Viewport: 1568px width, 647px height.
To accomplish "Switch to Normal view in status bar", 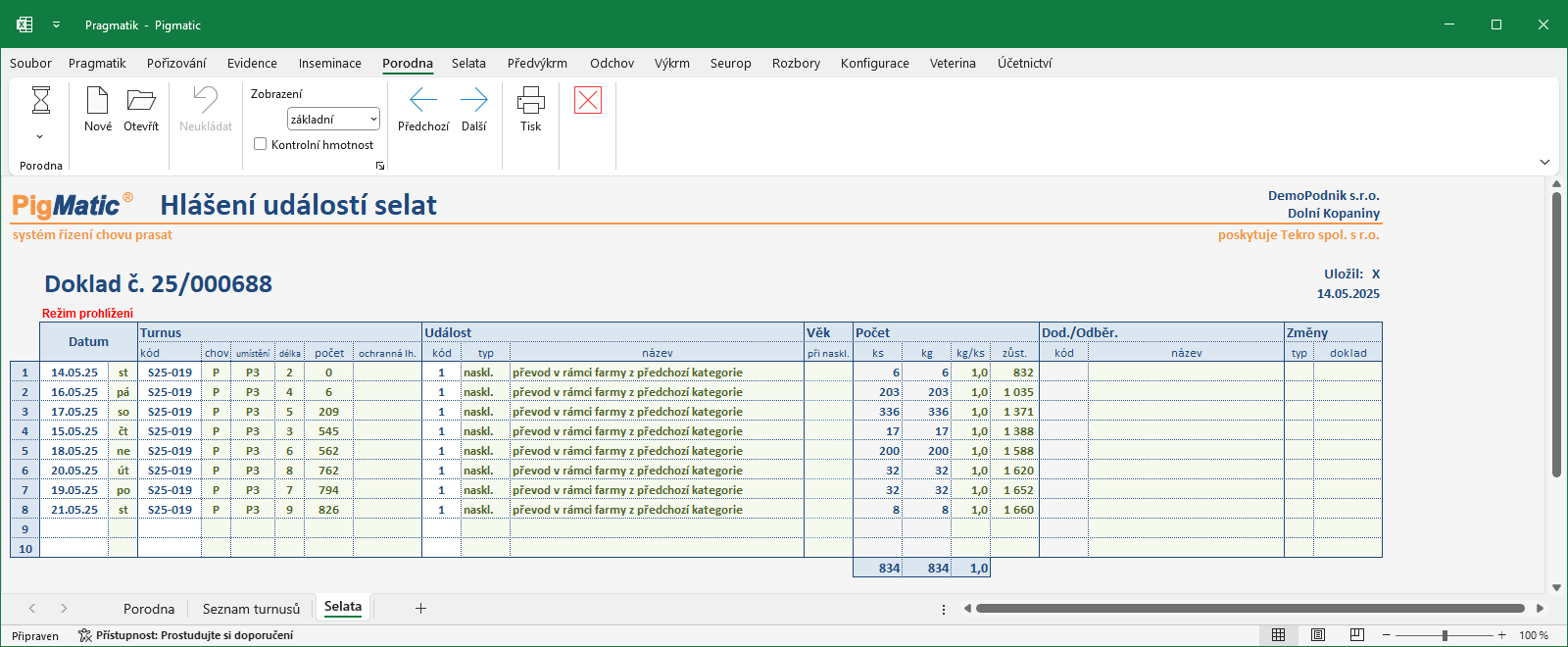I will 1279,635.
